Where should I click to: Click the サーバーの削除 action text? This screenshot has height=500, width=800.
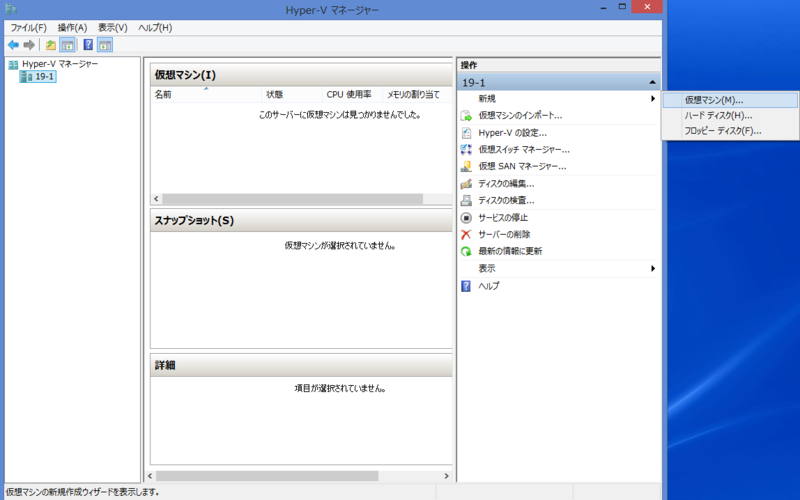tap(504, 234)
